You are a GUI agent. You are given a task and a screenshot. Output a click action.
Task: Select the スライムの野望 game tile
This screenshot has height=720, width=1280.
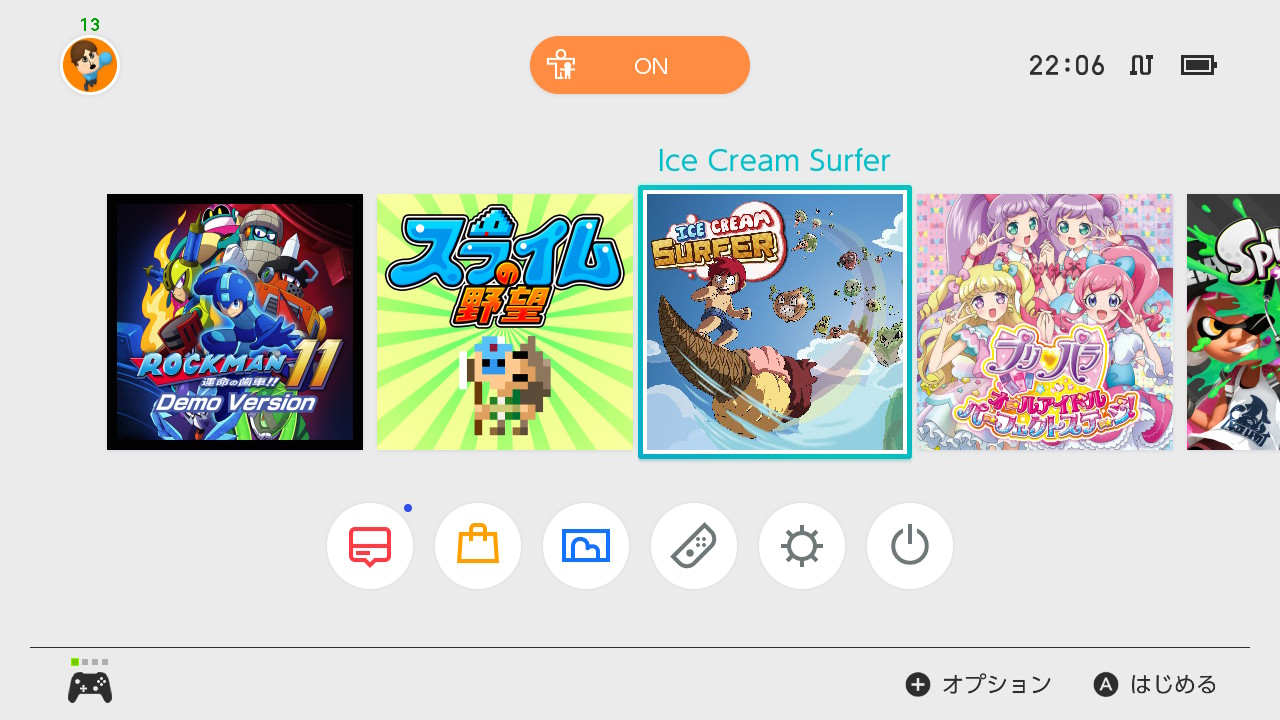tap(505, 322)
